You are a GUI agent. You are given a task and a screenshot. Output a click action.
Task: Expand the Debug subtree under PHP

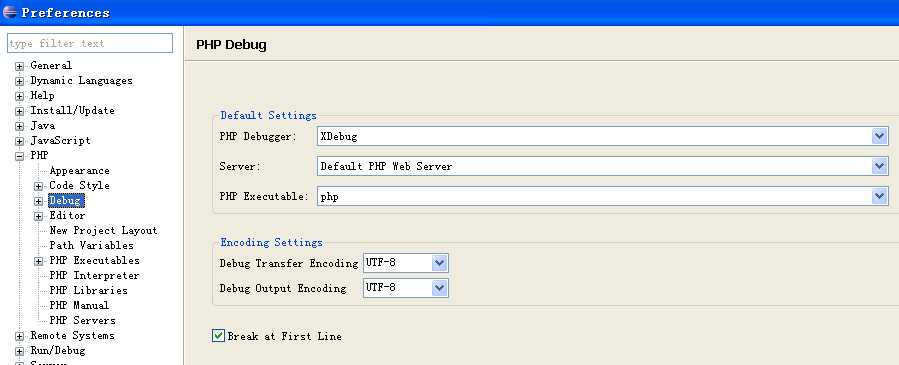pyautogui.click(x=38, y=201)
